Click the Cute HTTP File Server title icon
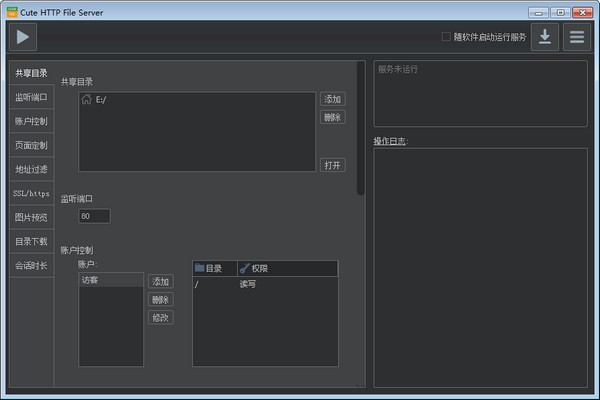The width and height of the screenshot is (600, 400). (x=11, y=11)
